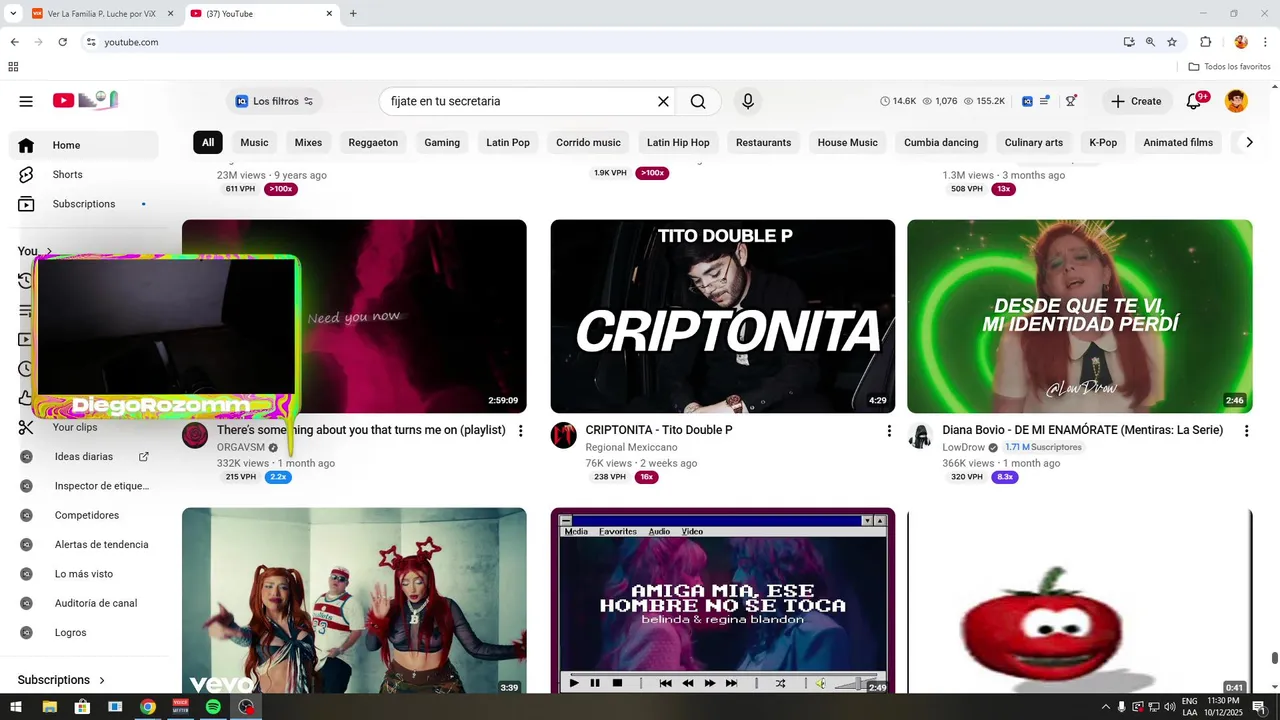Show hidden system tray icons
This screenshot has width=1280, height=720.
pyautogui.click(x=1105, y=707)
